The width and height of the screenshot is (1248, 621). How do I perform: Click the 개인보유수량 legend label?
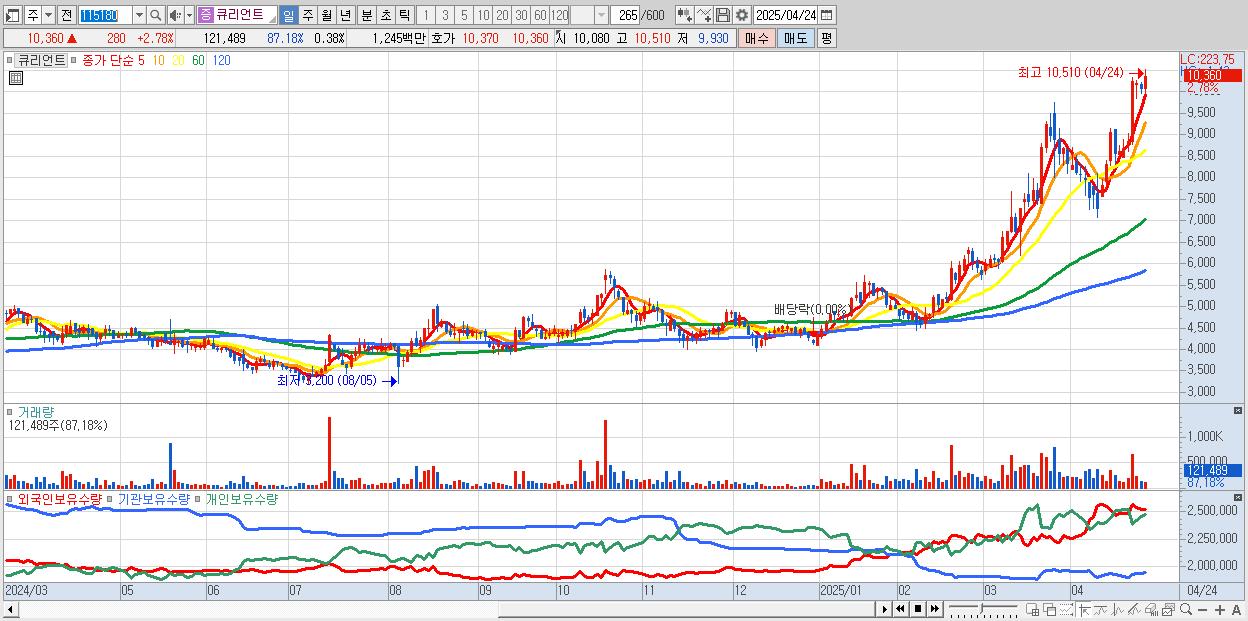241,498
